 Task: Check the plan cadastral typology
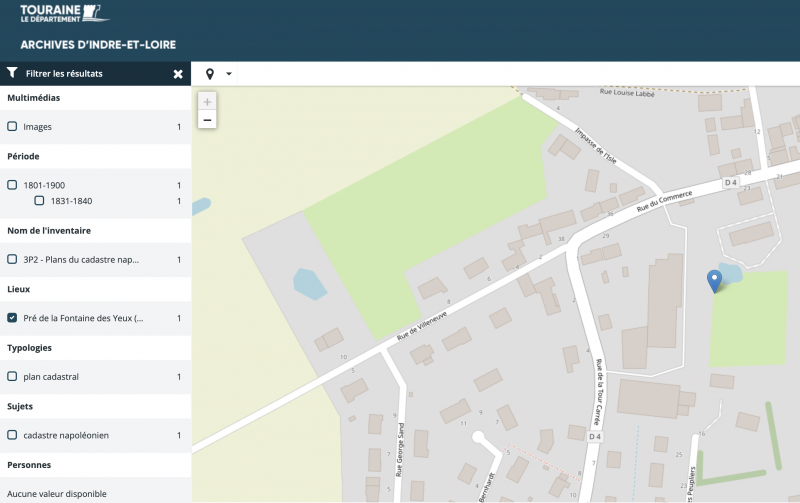tap(12, 377)
